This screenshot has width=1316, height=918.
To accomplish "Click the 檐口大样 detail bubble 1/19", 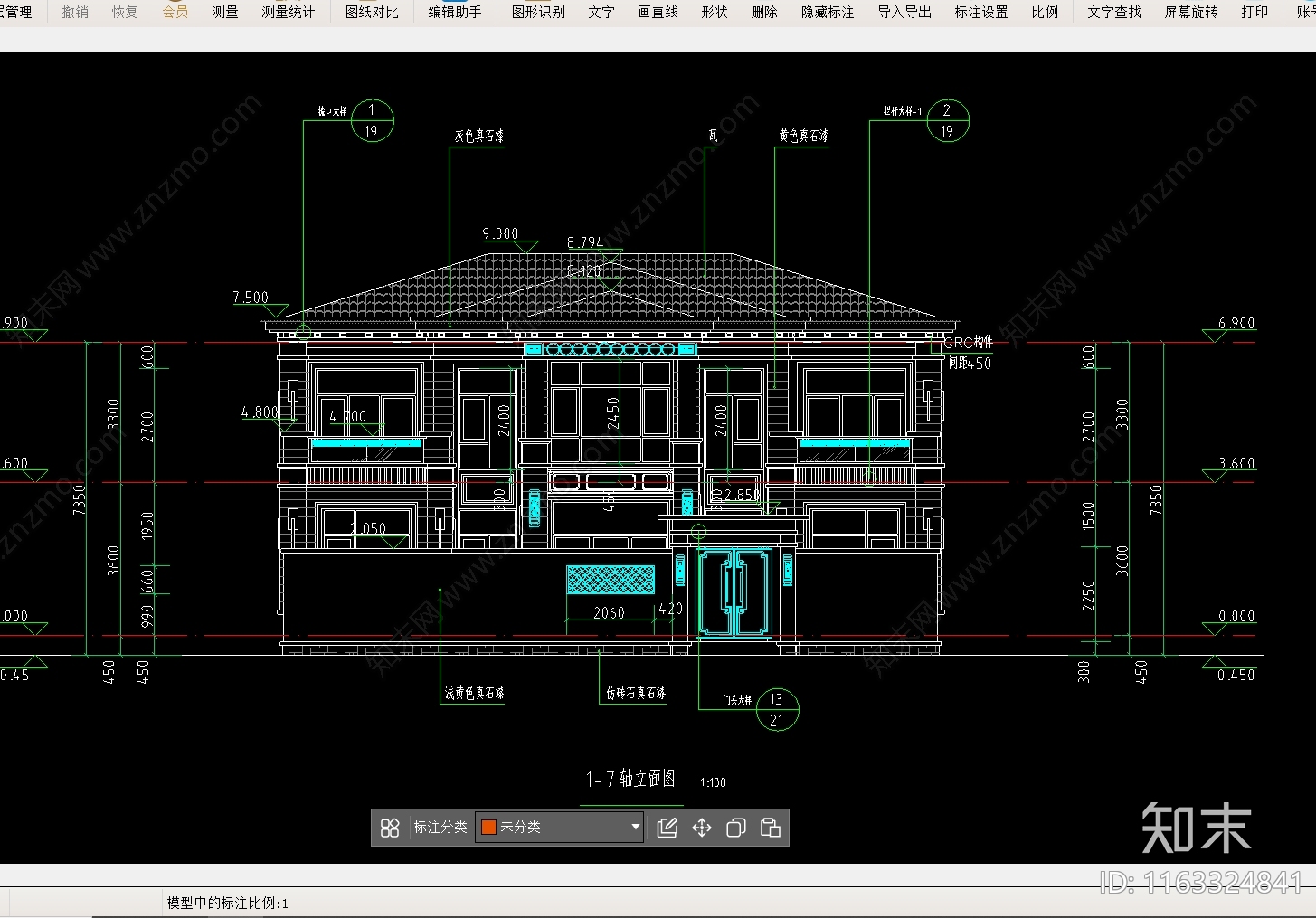I will (x=372, y=121).
